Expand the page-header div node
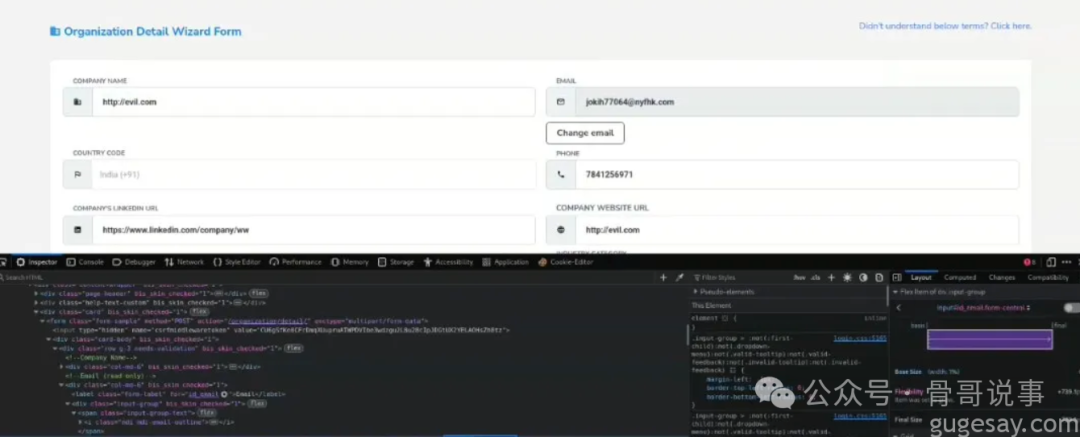Screen dimensions: 1080x437 point(36,294)
